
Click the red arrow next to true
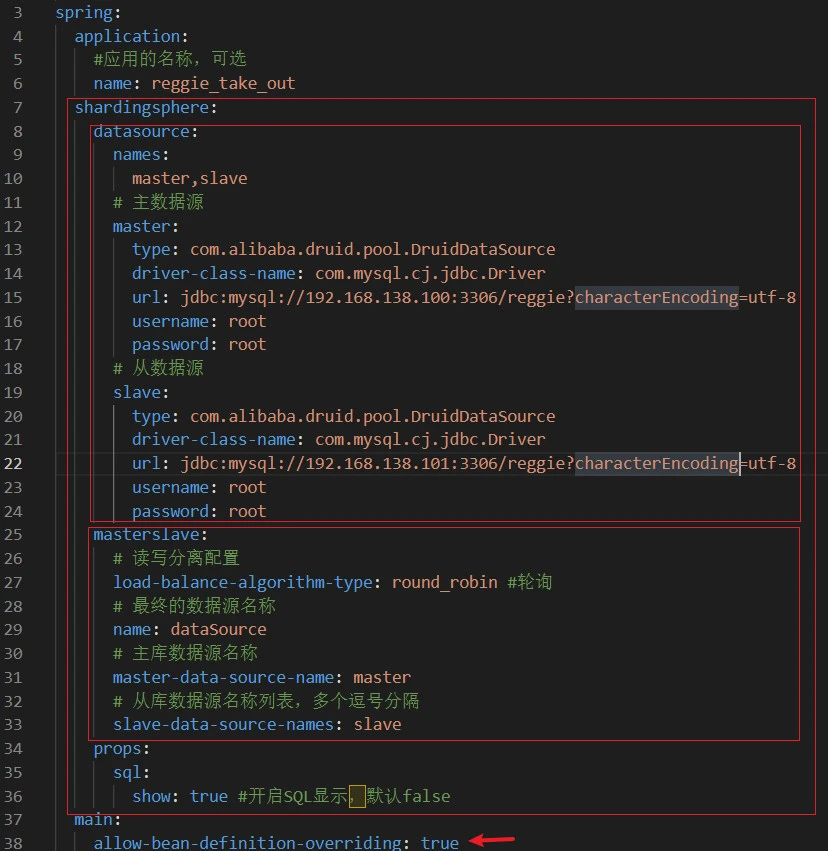click(492, 840)
